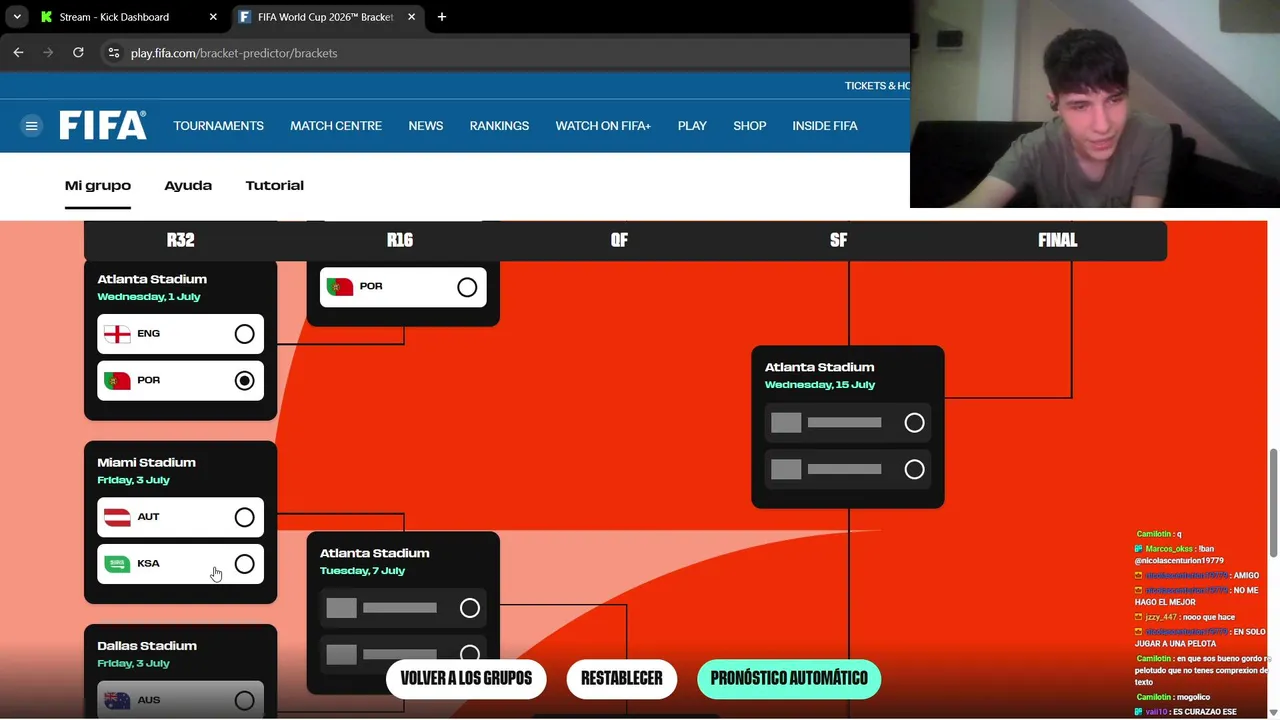Jump to the R16 round header
1280x720 pixels.
pyautogui.click(x=400, y=240)
